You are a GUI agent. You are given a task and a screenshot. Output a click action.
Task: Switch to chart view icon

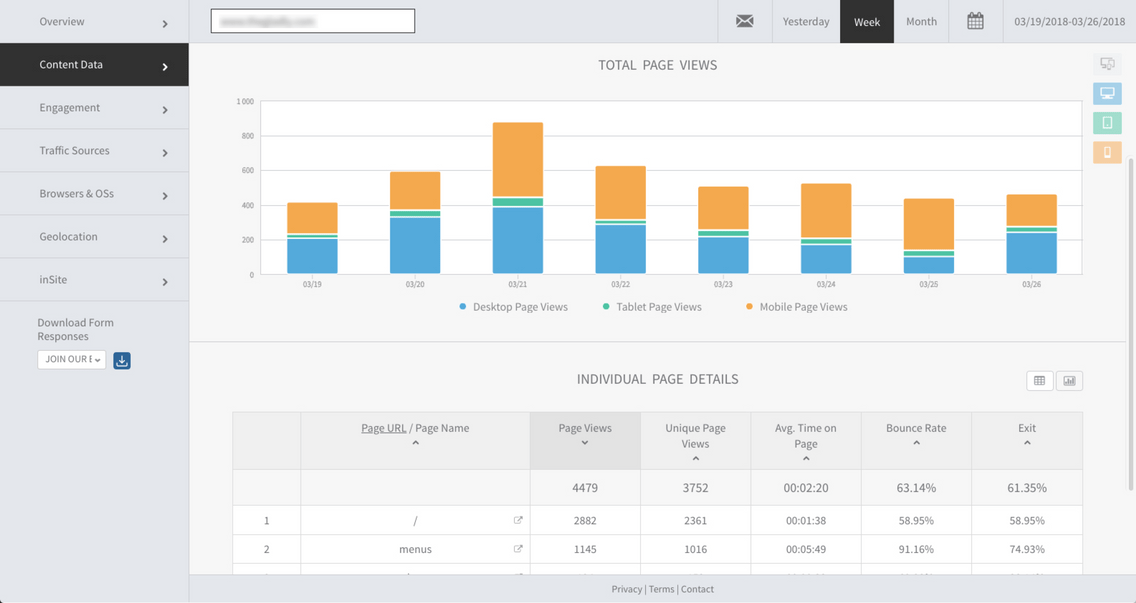1069,380
